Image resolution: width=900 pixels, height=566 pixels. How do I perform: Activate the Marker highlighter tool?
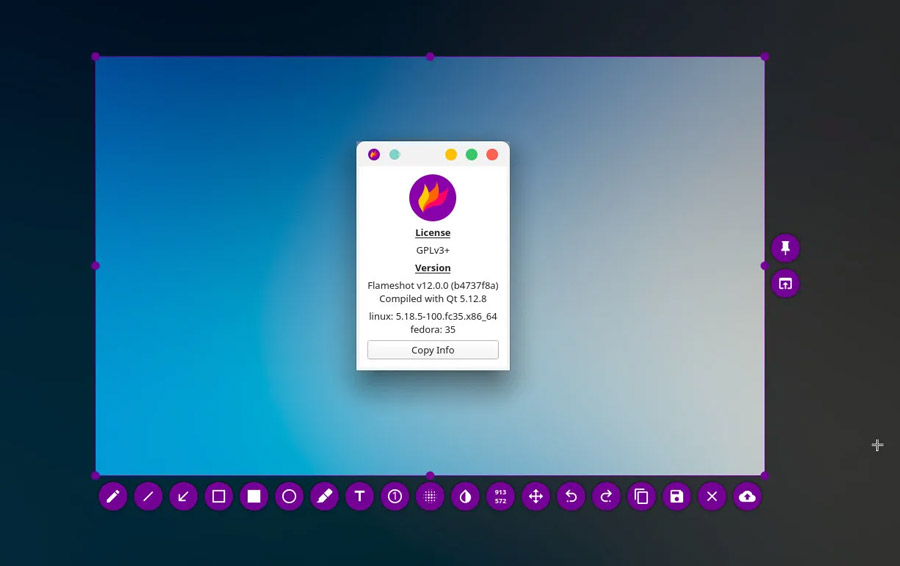coord(324,496)
